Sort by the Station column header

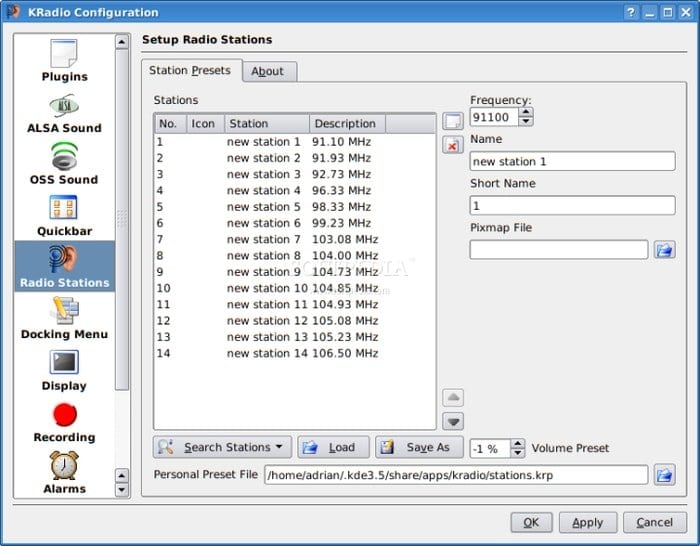[267, 124]
